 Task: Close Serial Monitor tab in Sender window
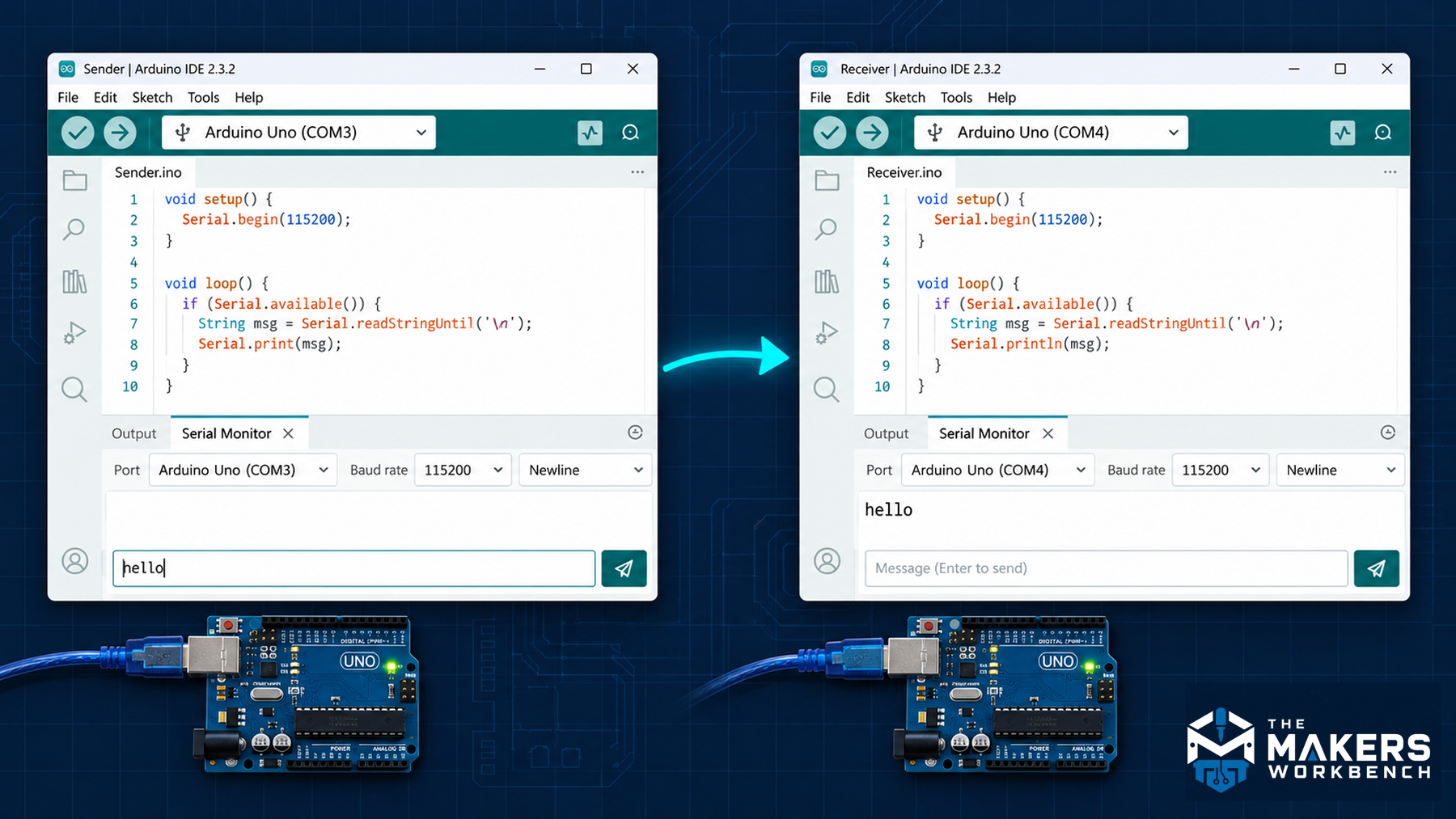(x=288, y=433)
